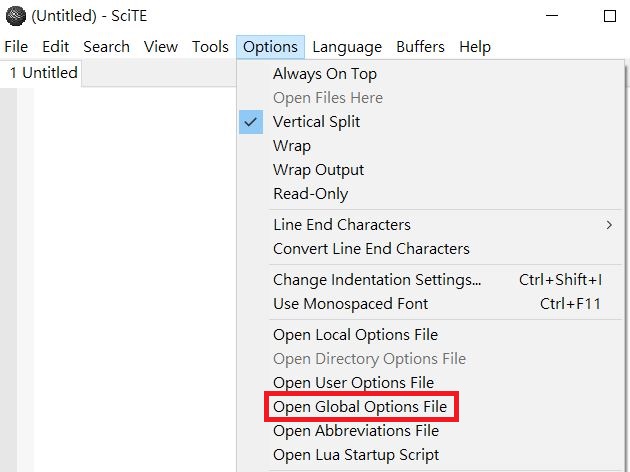Enable Always On Top option
This screenshot has height=472, width=630.
click(431, 74)
